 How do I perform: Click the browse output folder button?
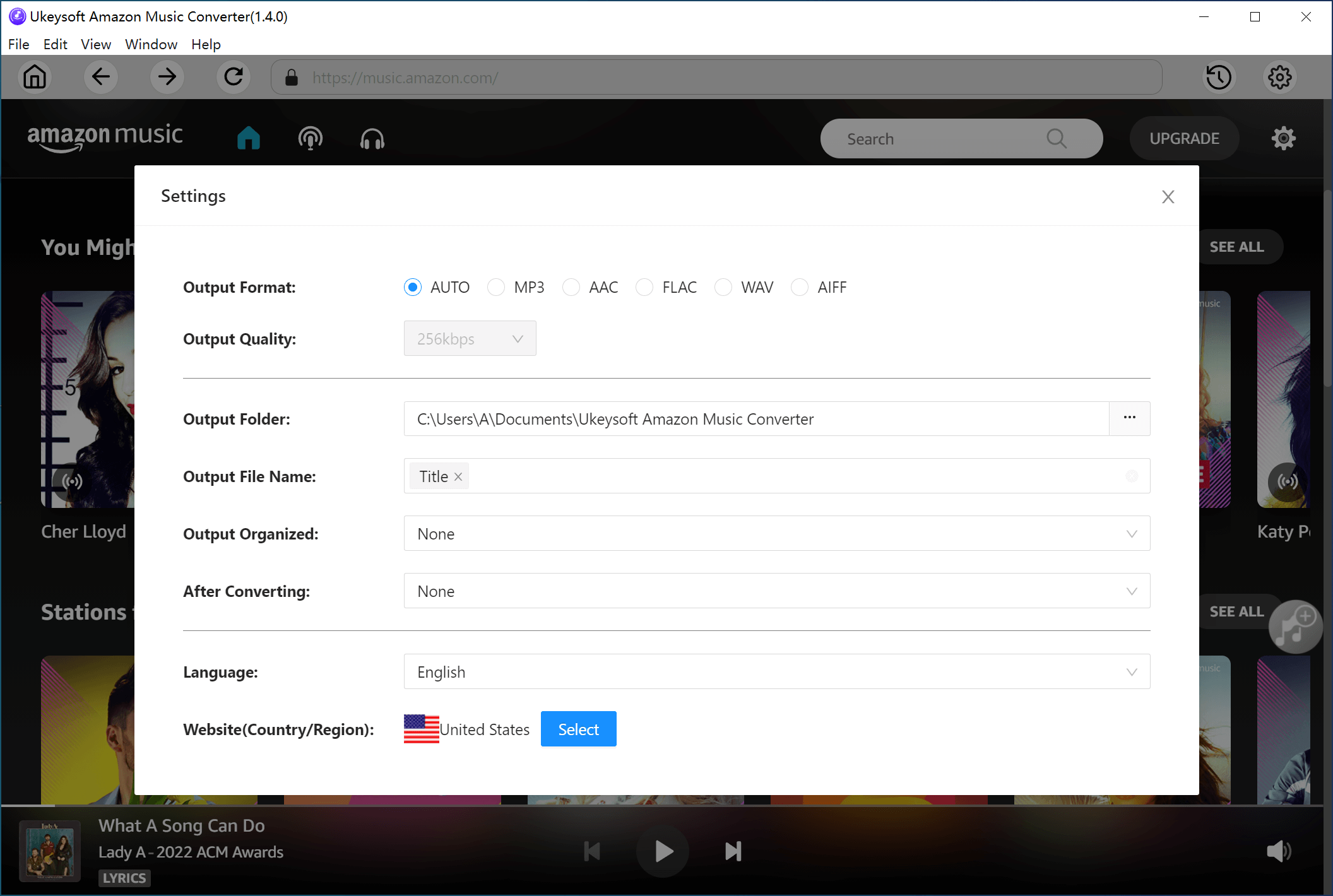coord(1130,418)
